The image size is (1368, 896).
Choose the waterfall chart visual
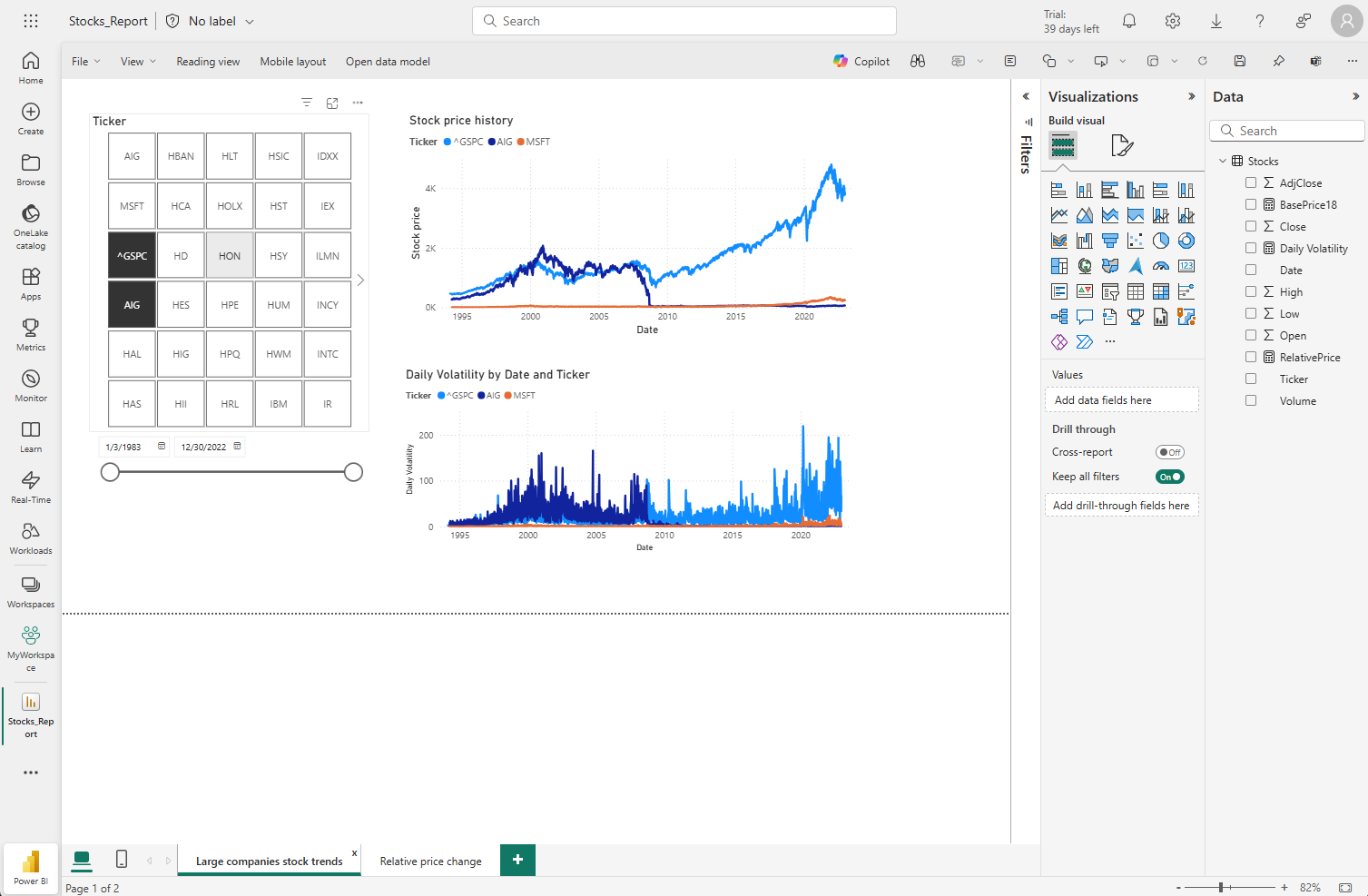tap(1084, 241)
